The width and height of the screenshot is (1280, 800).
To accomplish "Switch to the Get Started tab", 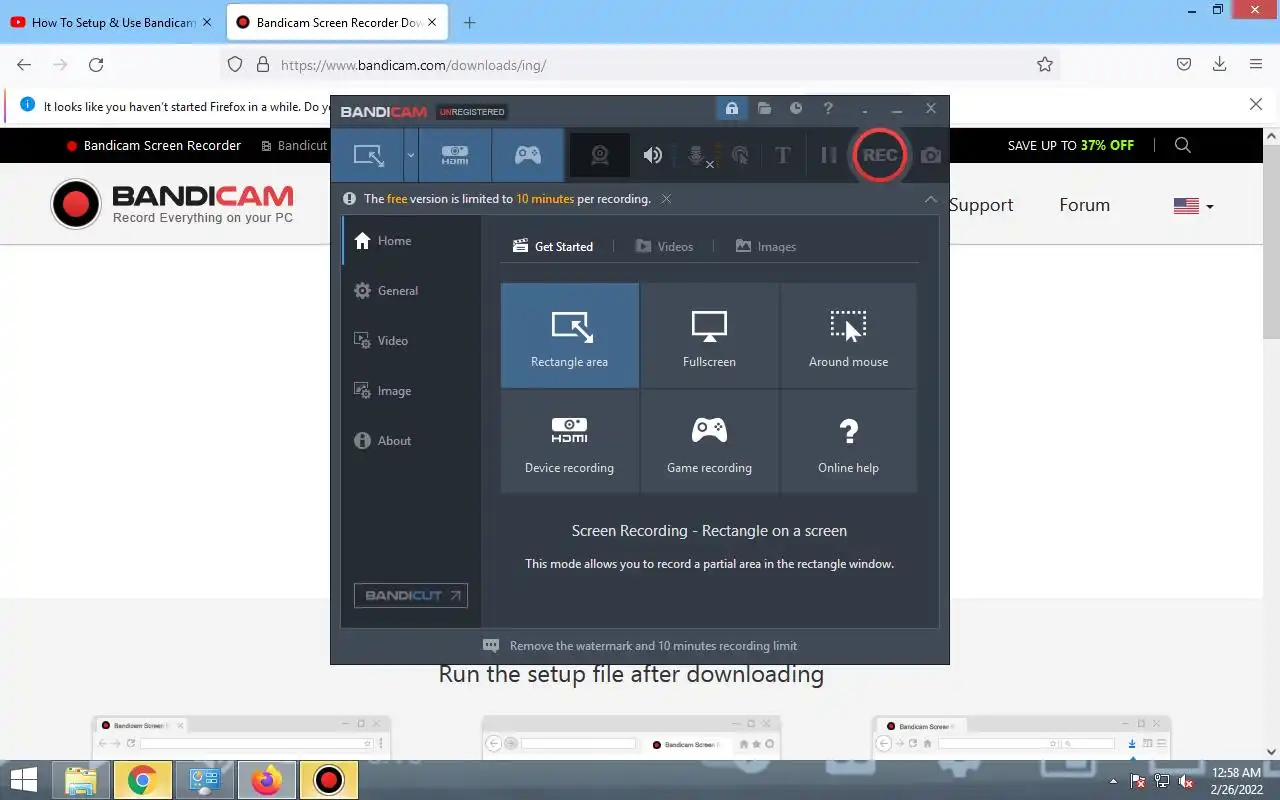I will click(553, 246).
